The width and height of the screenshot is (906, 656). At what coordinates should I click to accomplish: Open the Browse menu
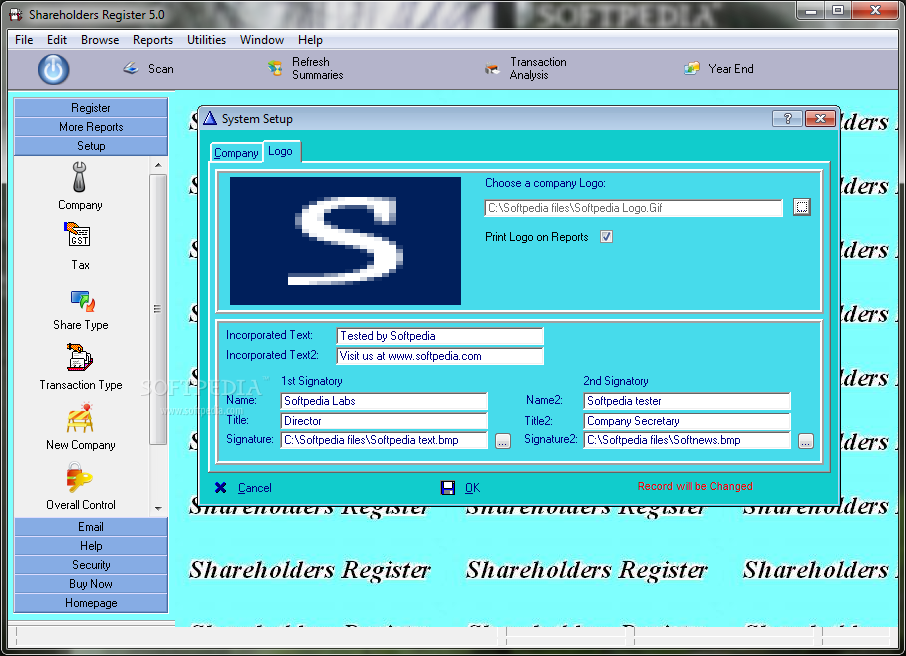point(100,40)
